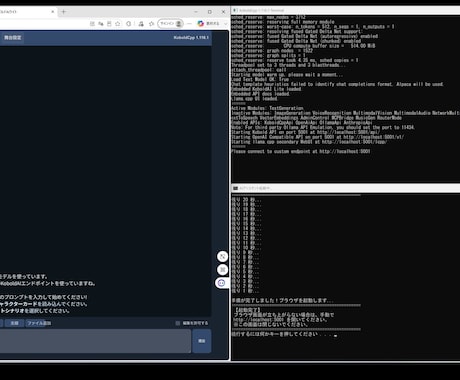Screen dimensions: 460x380
Task: Click the 'Starting OpenAI Compatible API' line
Action: pos(318,137)
